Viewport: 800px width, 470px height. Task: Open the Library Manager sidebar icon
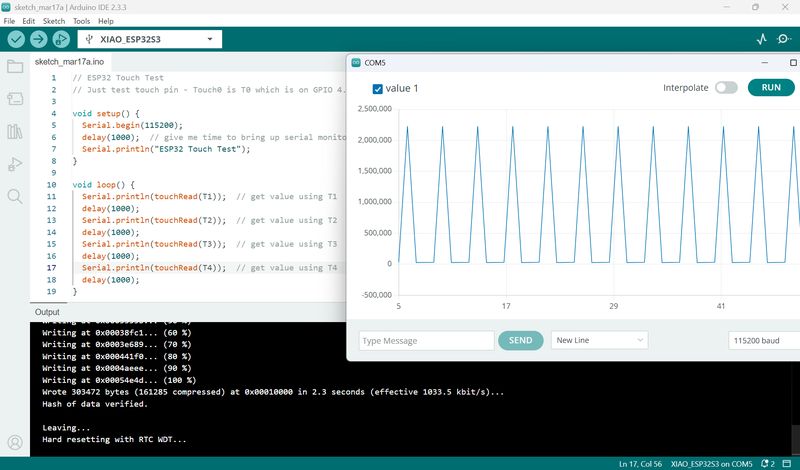pyautogui.click(x=15, y=132)
